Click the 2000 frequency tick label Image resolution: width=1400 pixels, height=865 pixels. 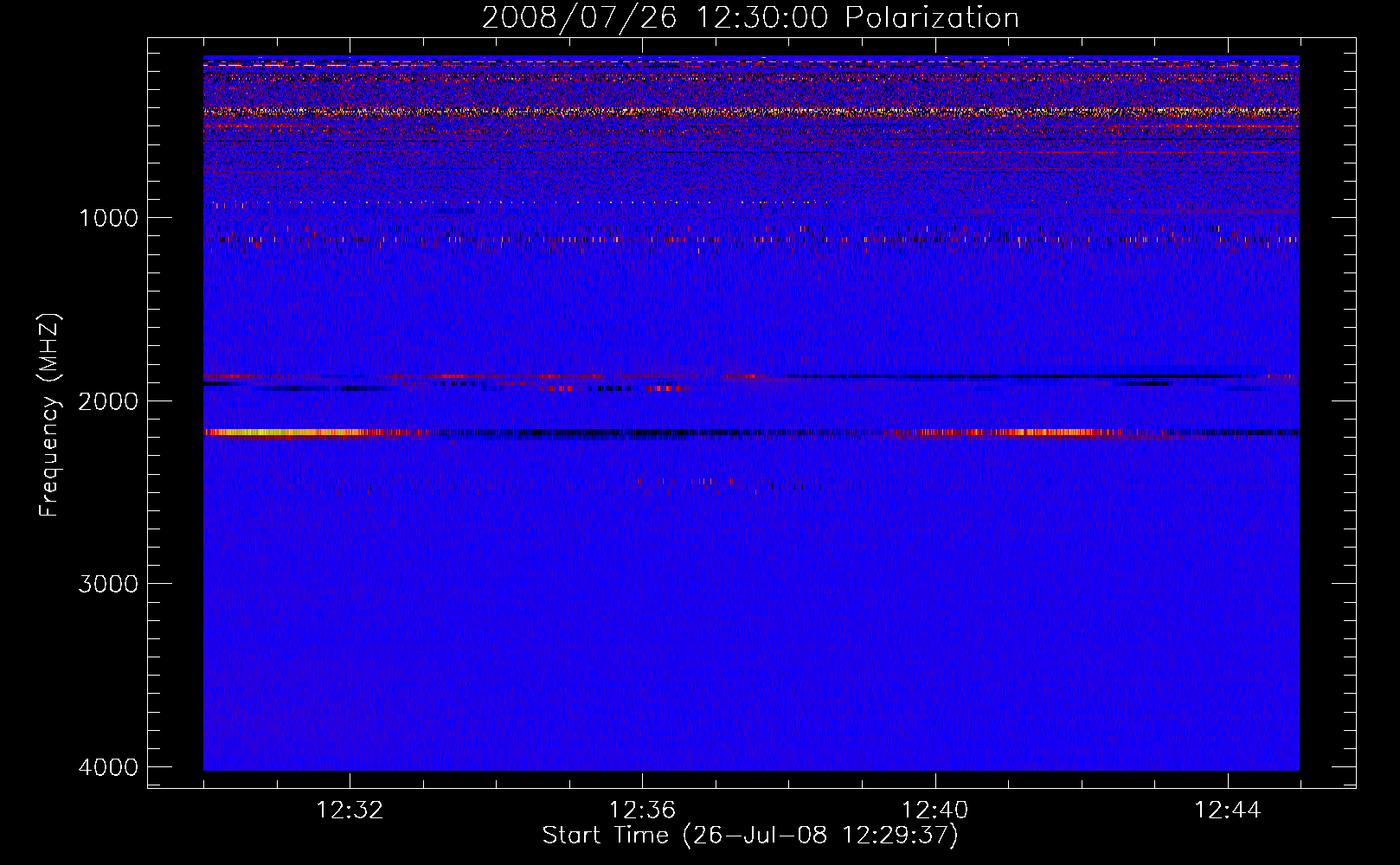pos(108,400)
